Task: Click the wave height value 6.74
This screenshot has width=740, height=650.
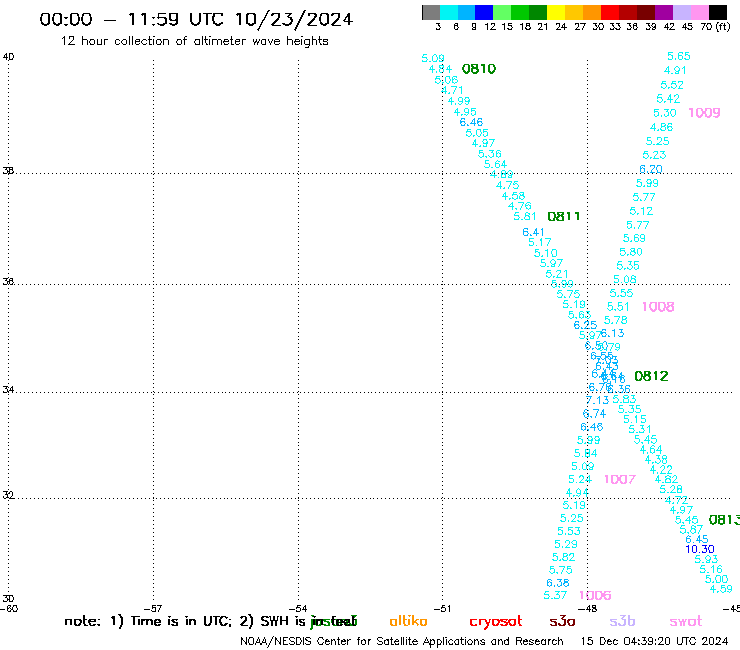Action: tap(594, 414)
